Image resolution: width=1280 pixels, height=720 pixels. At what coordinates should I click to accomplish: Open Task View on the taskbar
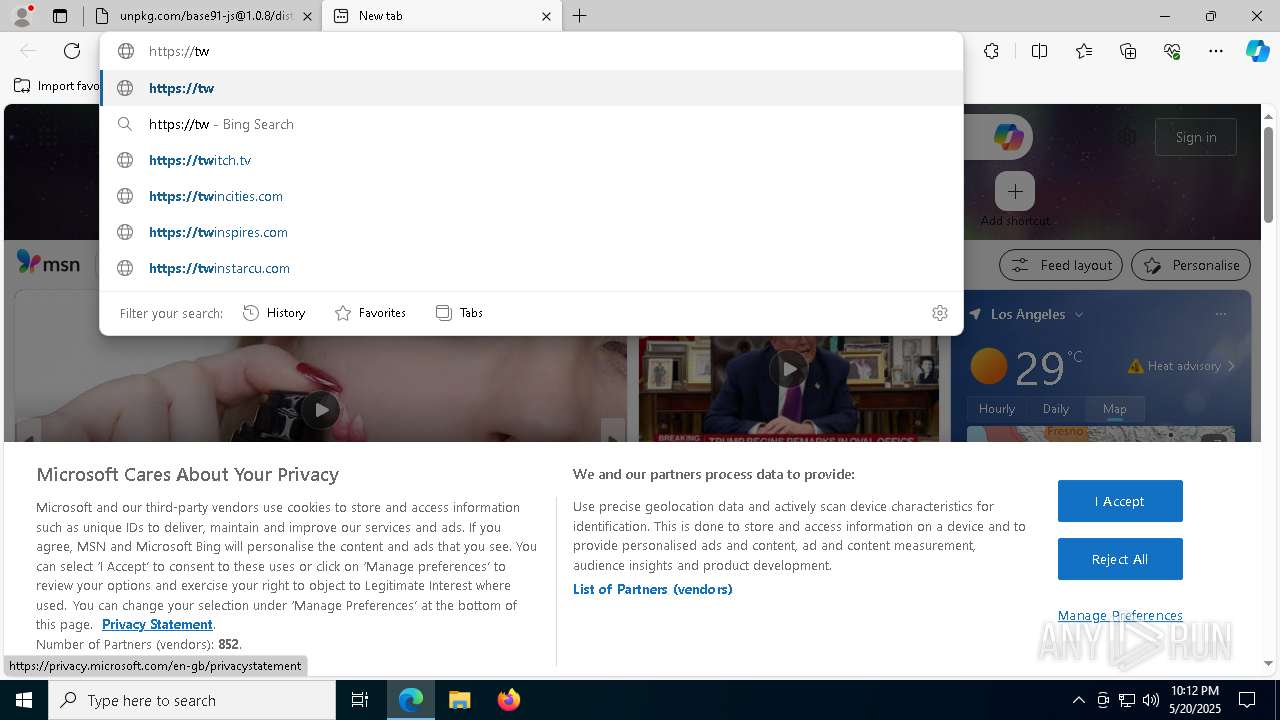(360, 700)
